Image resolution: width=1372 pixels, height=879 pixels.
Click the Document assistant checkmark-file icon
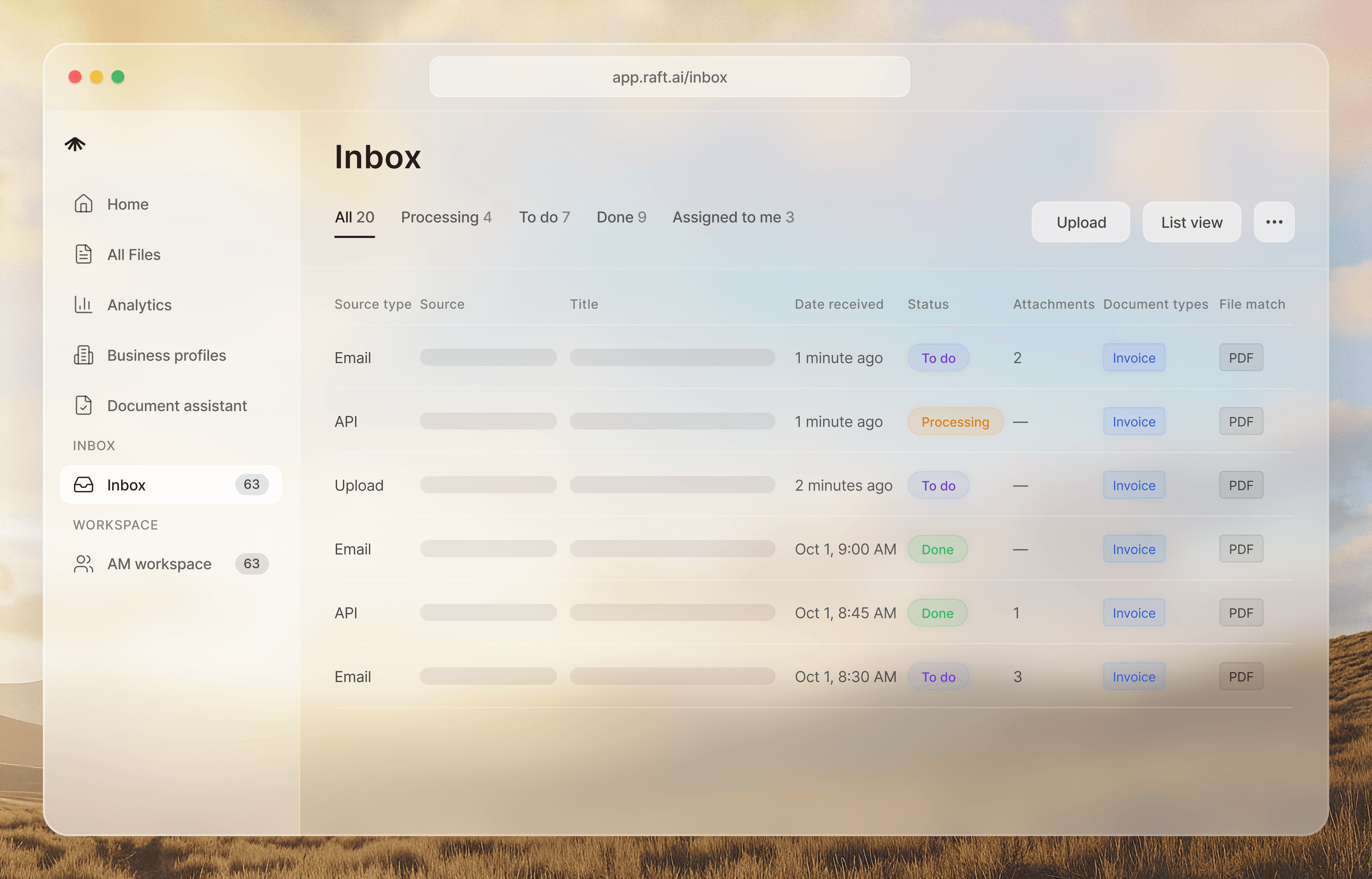(83, 405)
